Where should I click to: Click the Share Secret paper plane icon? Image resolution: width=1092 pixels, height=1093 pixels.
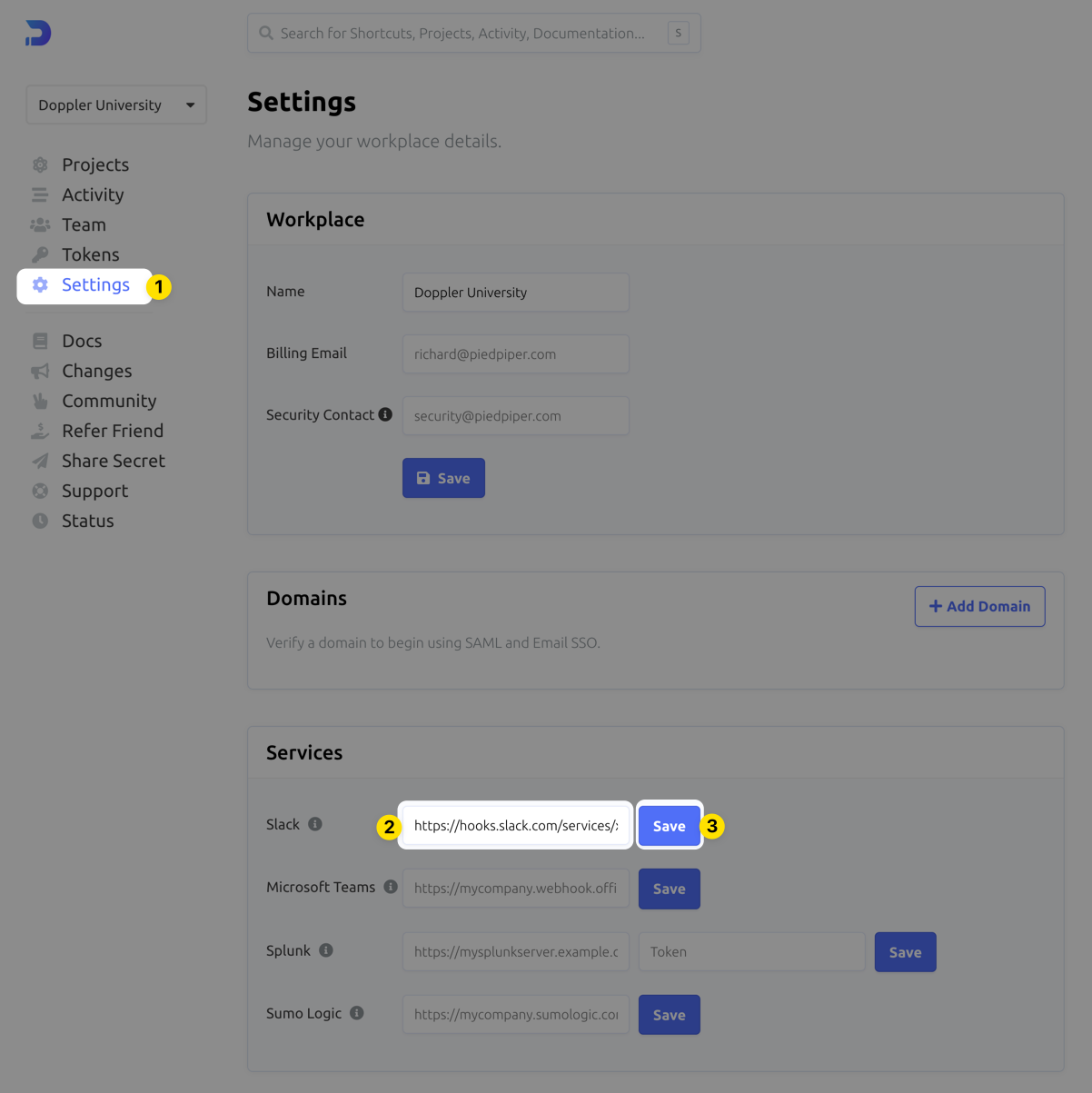[40, 461]
